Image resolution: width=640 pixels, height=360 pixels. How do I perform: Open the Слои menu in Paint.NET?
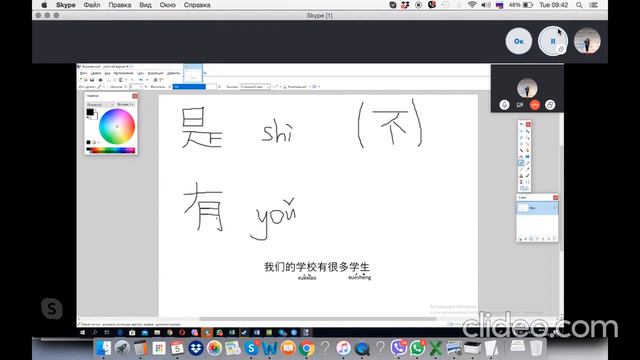tap(140, 73)
